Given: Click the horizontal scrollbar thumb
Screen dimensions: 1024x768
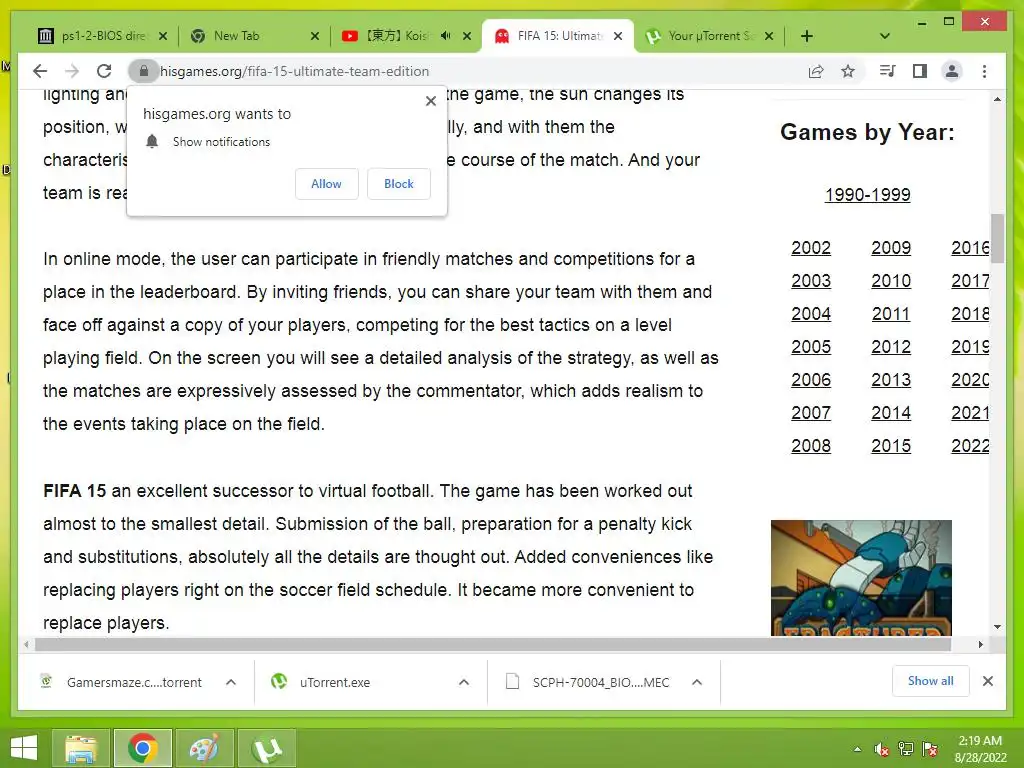Looking at the screenshot, I should 493,645.
